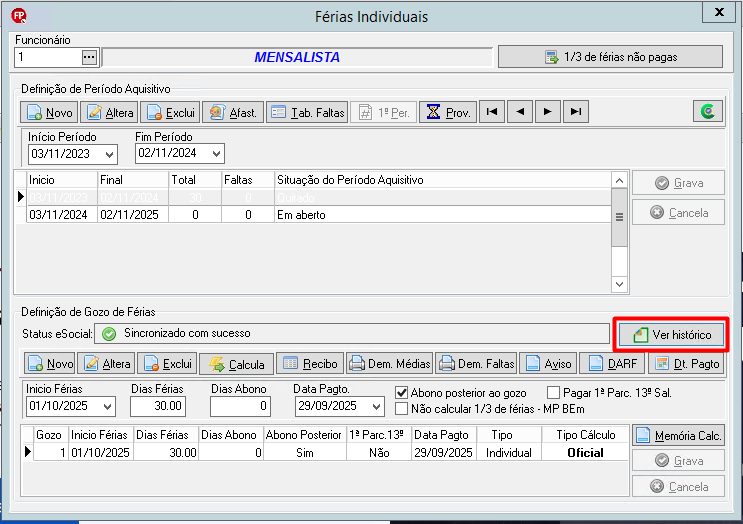Click Dias Férias input field
The image size is (743, 524).
(158, 406)
